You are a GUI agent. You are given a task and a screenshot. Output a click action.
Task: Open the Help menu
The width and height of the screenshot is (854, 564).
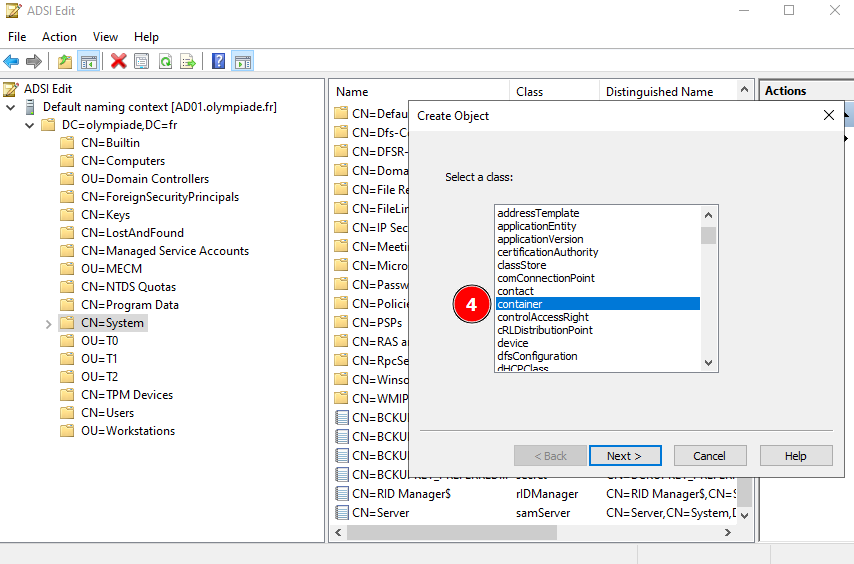pyautogui.click(x=147, y=36)
